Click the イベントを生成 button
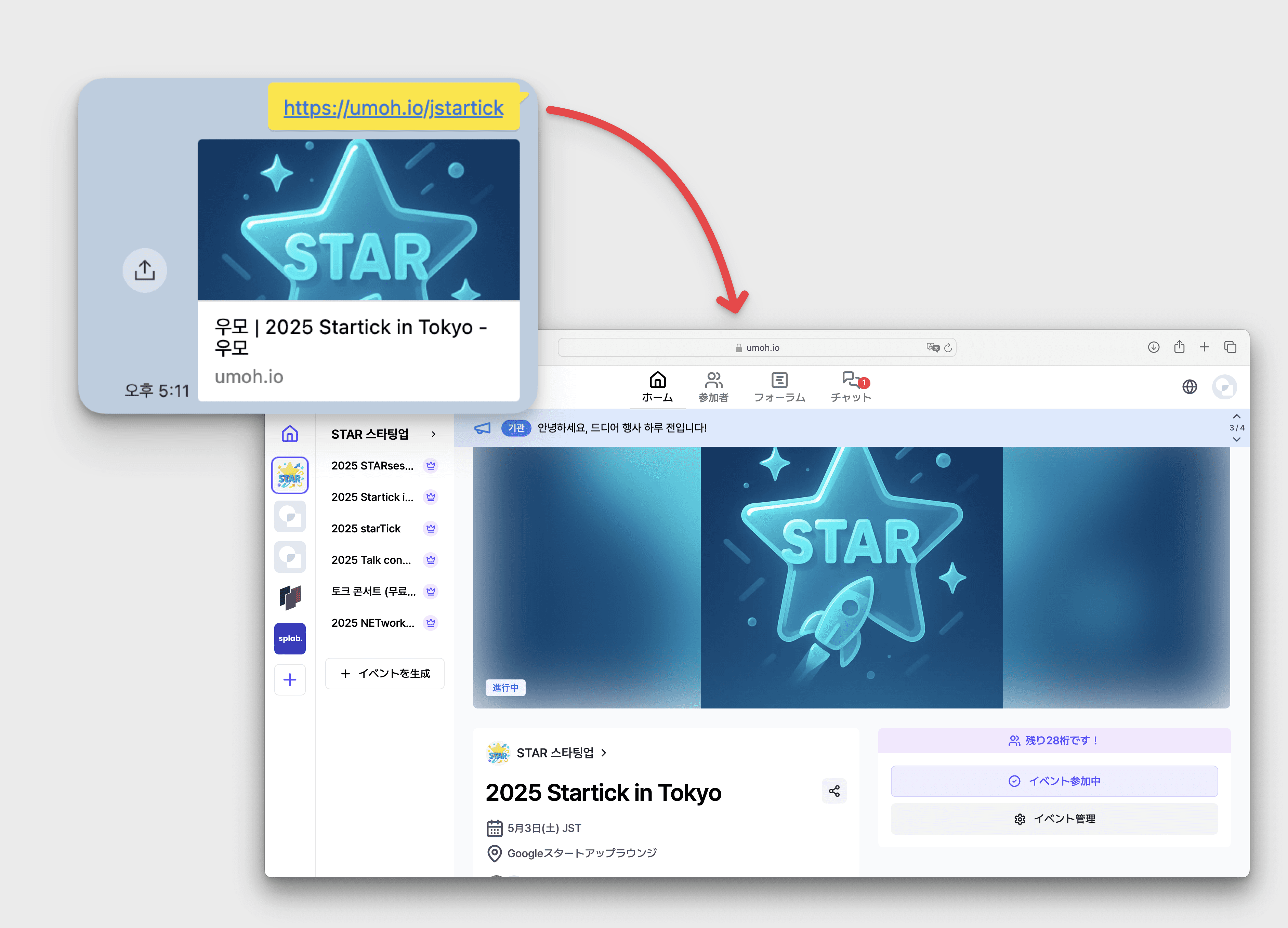Image resolution: width=1288 pixels, height=928 pixels. coord(385,674)
